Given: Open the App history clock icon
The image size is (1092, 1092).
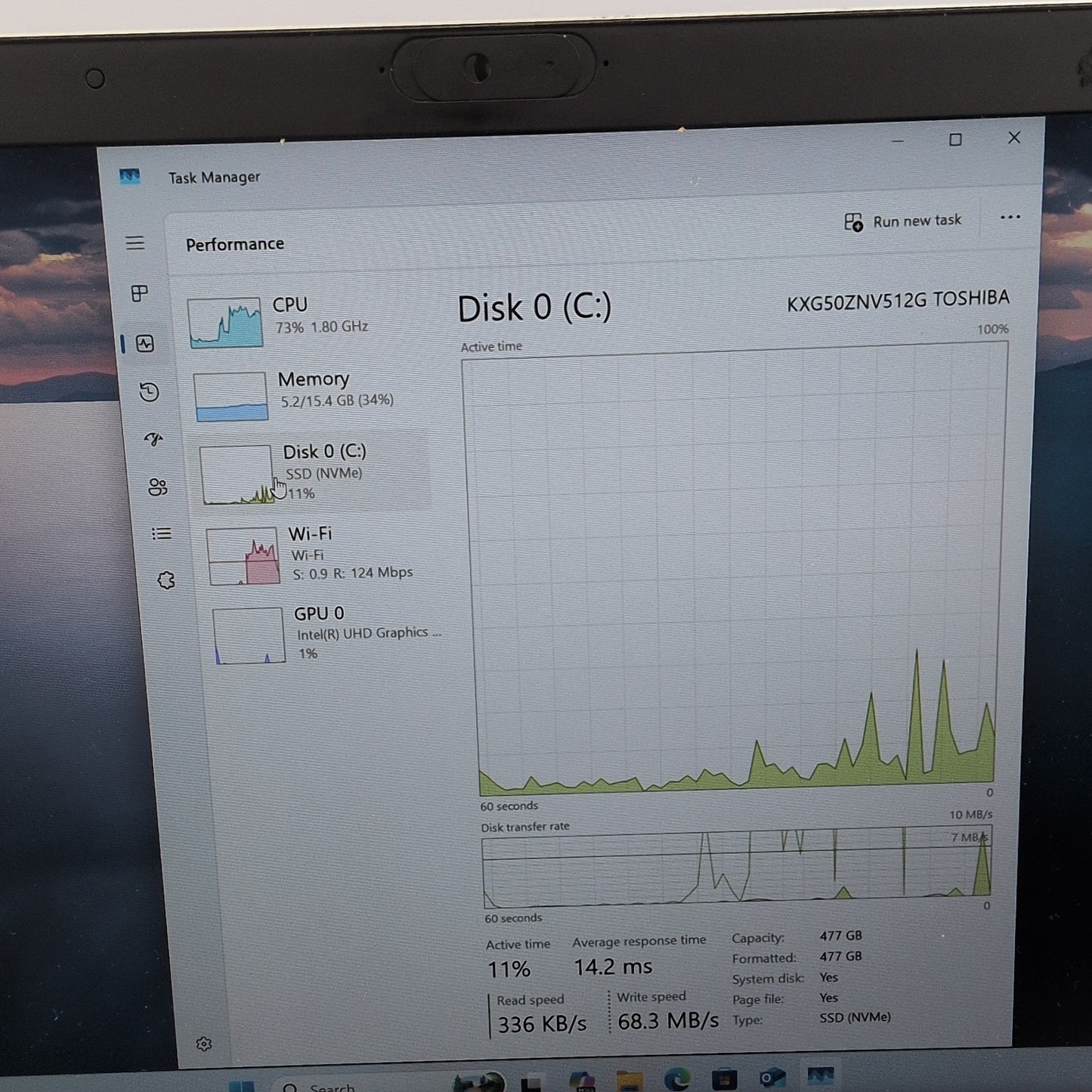Looking at the screenshot, I should pyautogui.click(x=149, y=391).
